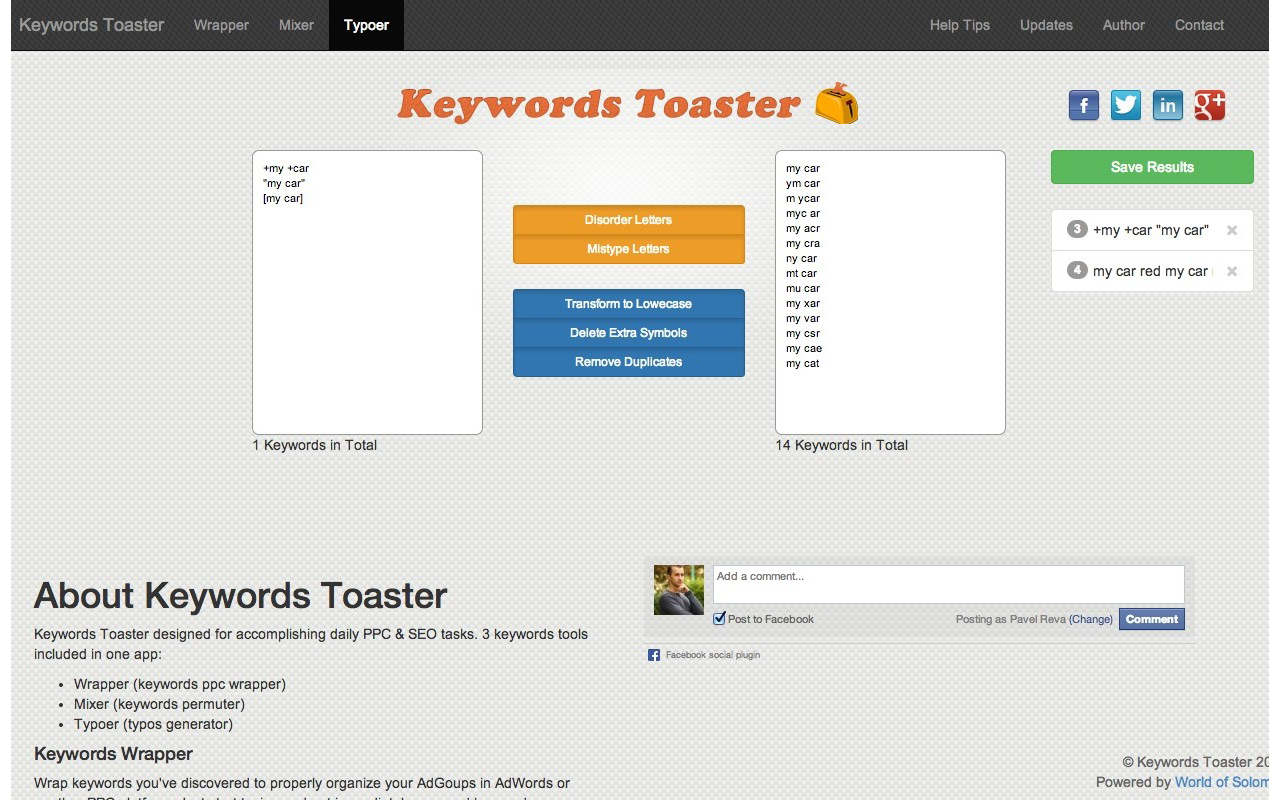Viewport: 1280px width, 800px height.
Task: Click the green Save Results button
Action: coord(1151,166)
